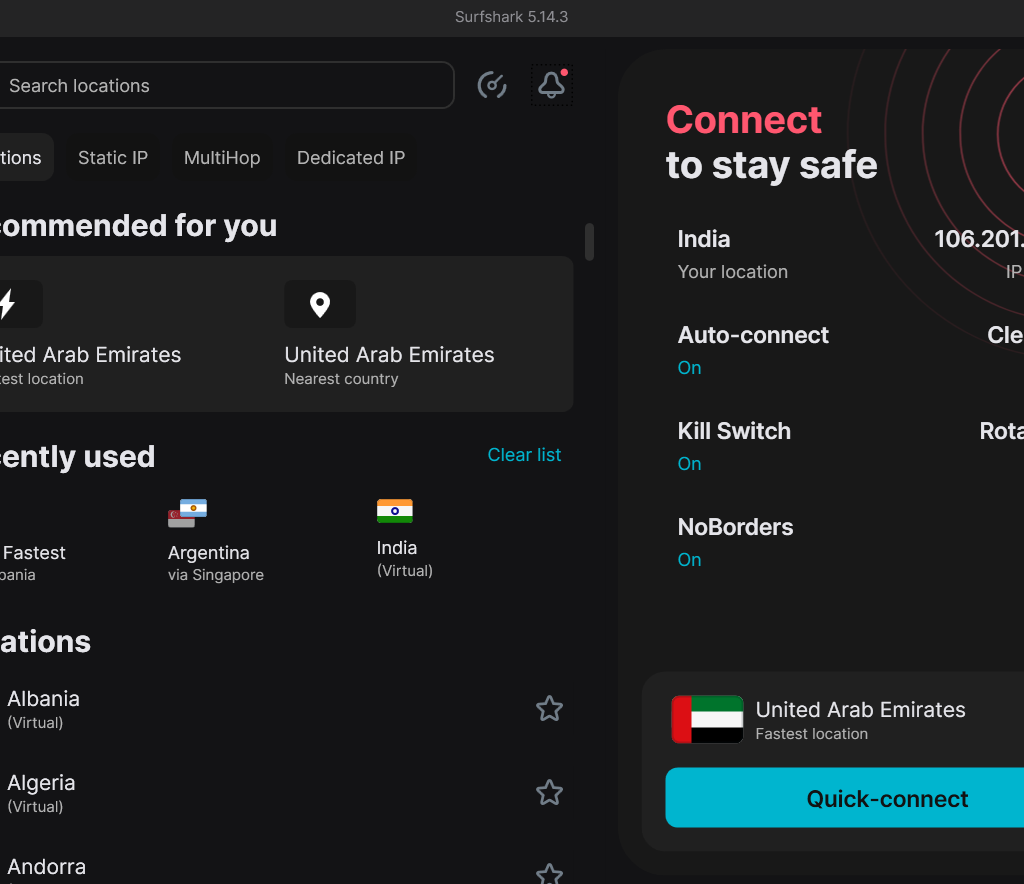
Task: Click United Arab Emirates Fastest location text
Action: click(x=860, y=720)
